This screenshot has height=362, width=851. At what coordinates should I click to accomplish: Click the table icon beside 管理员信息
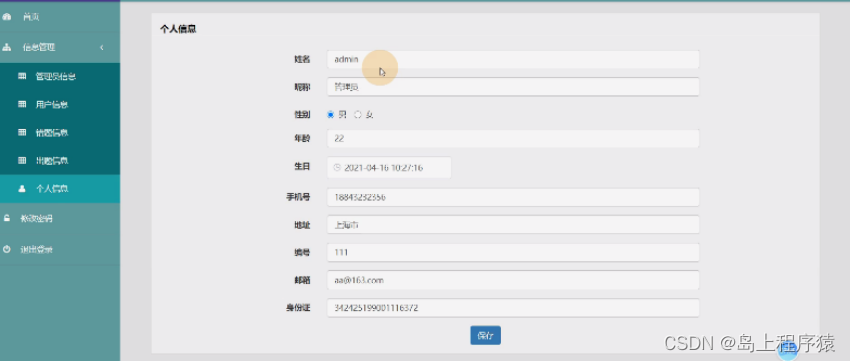(x=22, y=76)
